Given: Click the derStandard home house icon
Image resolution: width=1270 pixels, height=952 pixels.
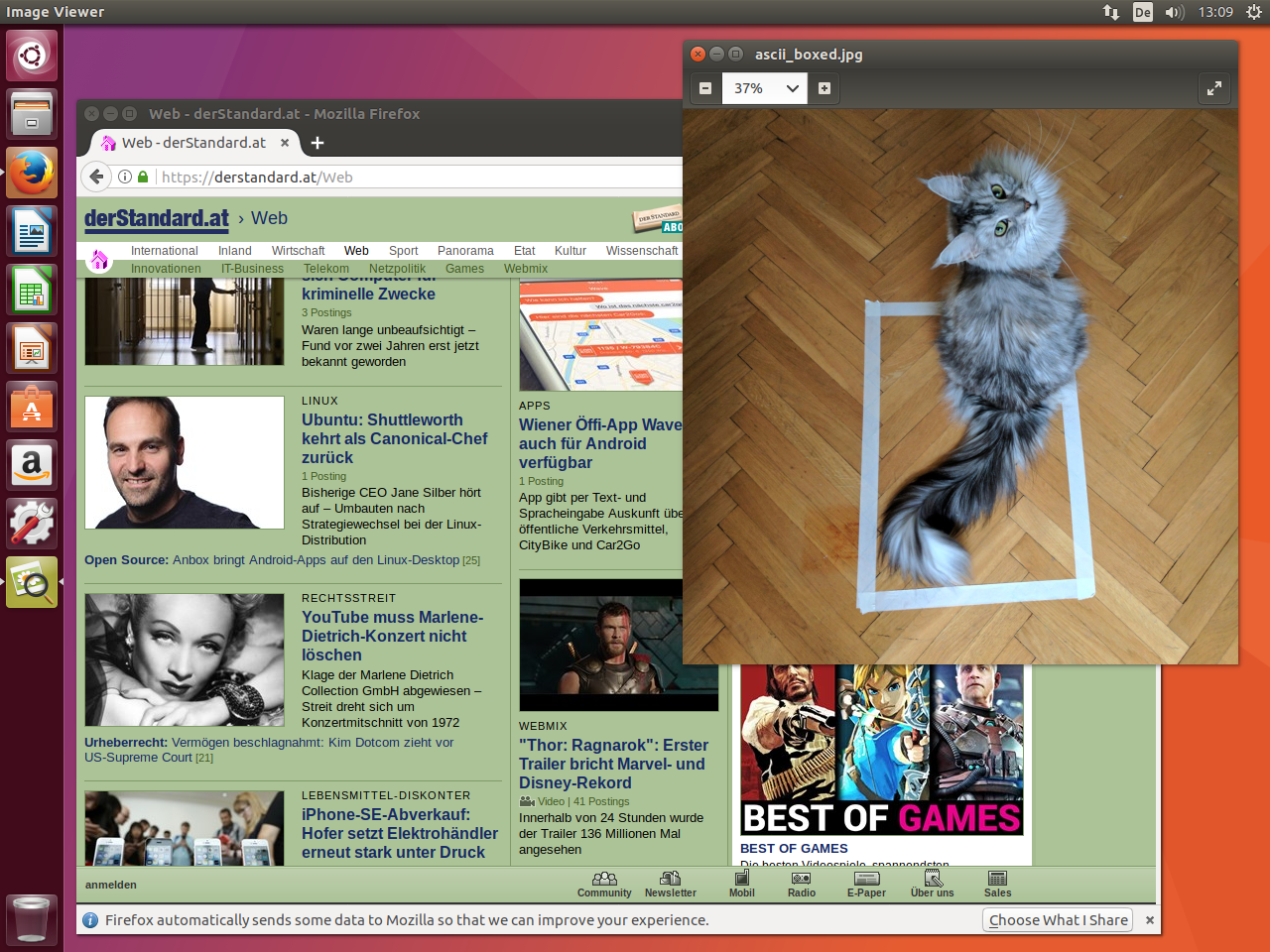Looking at the screenshot, I should (98, 258).
